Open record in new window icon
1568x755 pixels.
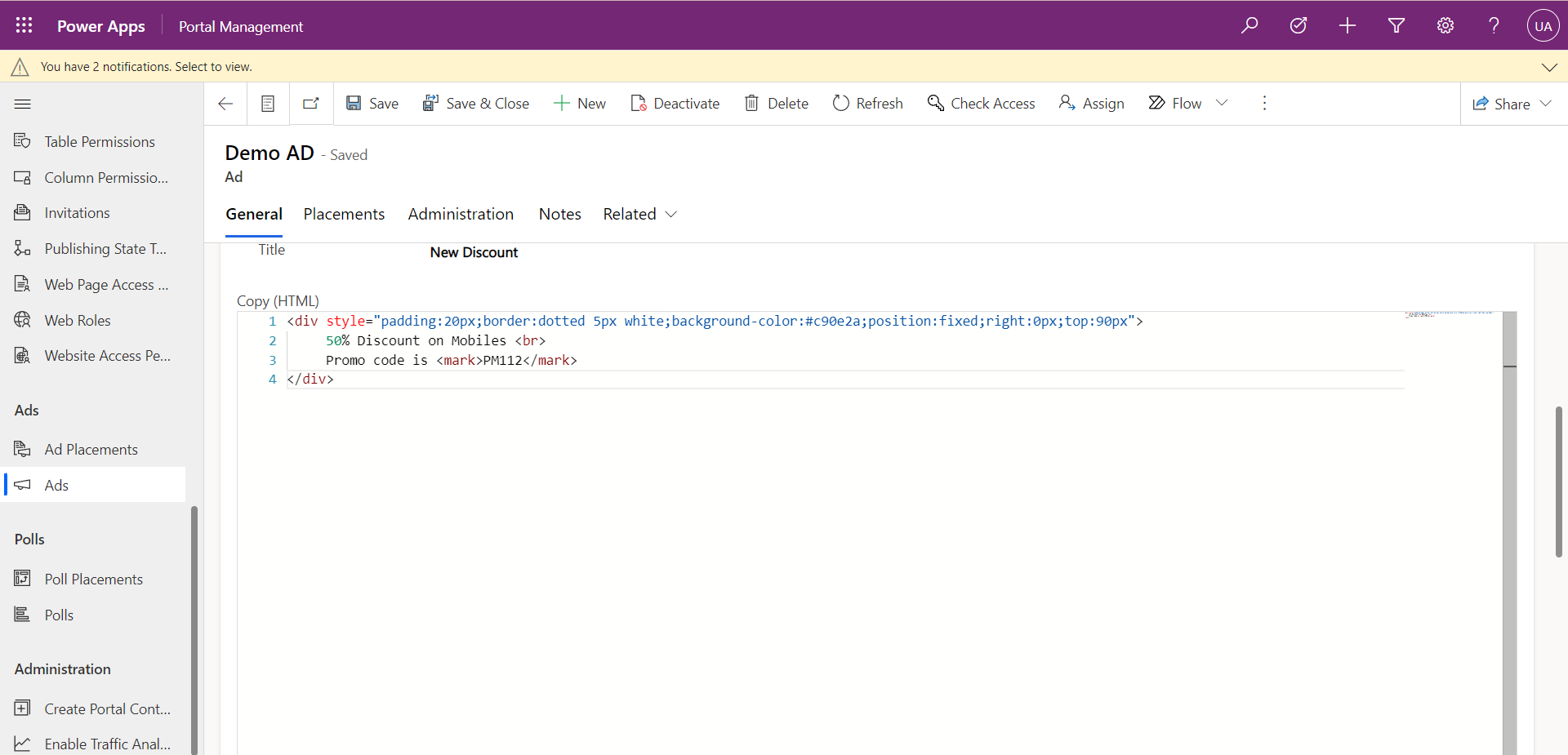311,104
